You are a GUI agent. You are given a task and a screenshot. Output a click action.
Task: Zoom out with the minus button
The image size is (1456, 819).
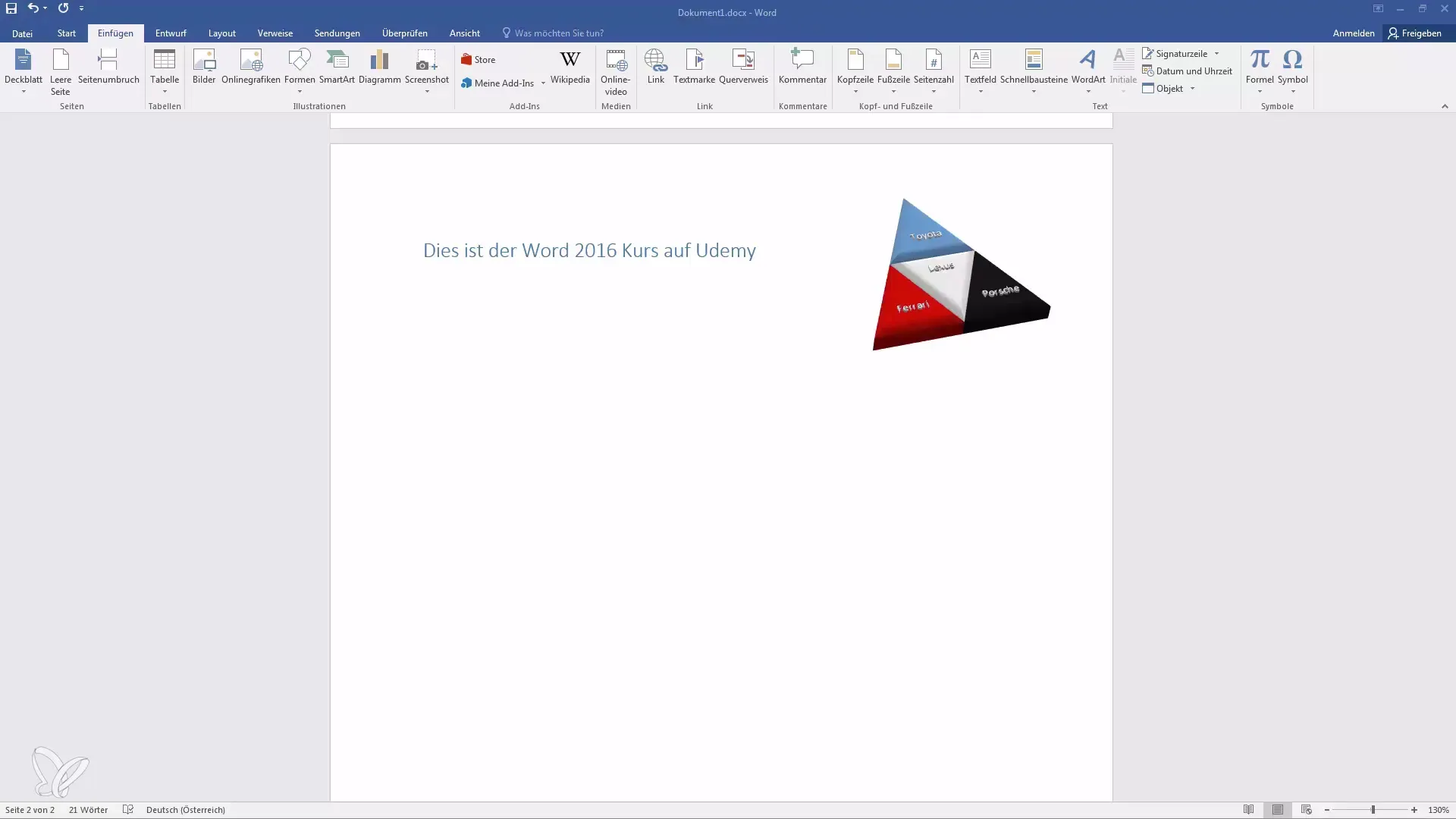point(1326,810)
